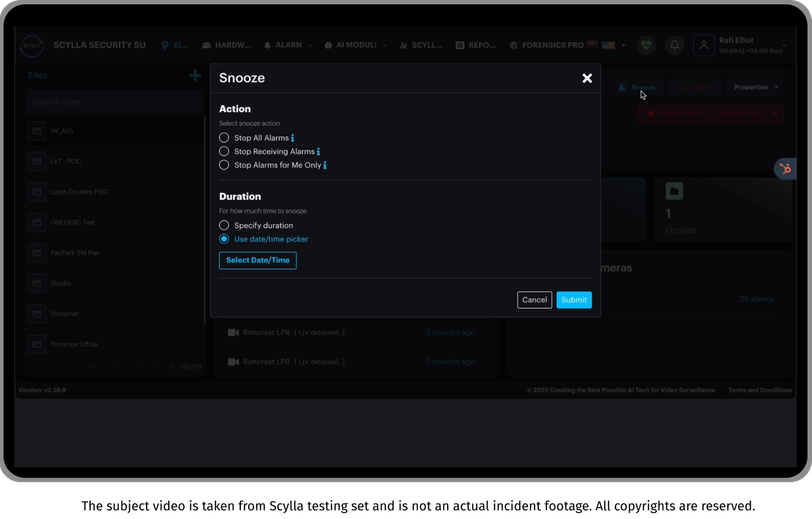Click the Scylla logo in the header

pyautogui.click(x=32, y=46)
